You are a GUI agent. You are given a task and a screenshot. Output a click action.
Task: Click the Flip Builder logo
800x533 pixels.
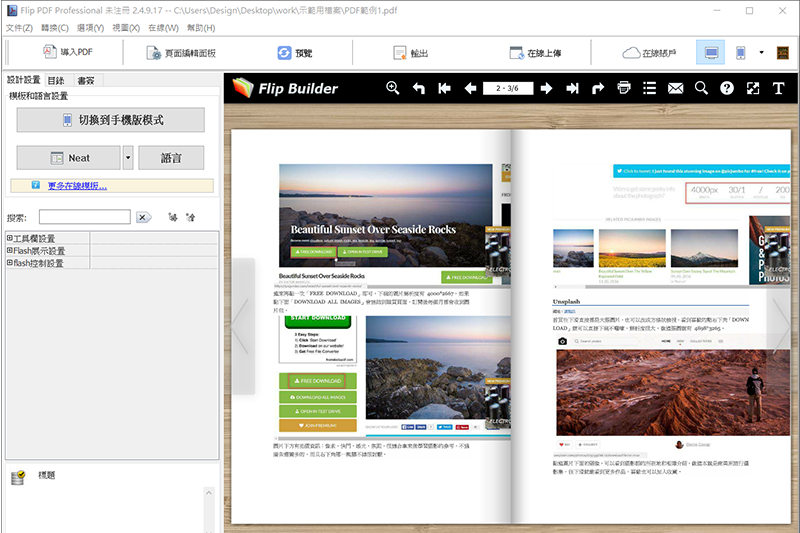click(285, 88)
